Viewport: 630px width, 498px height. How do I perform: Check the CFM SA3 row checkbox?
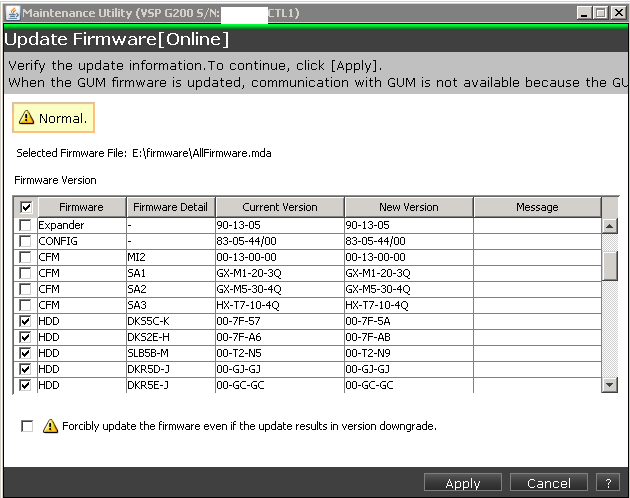(25, 305)
